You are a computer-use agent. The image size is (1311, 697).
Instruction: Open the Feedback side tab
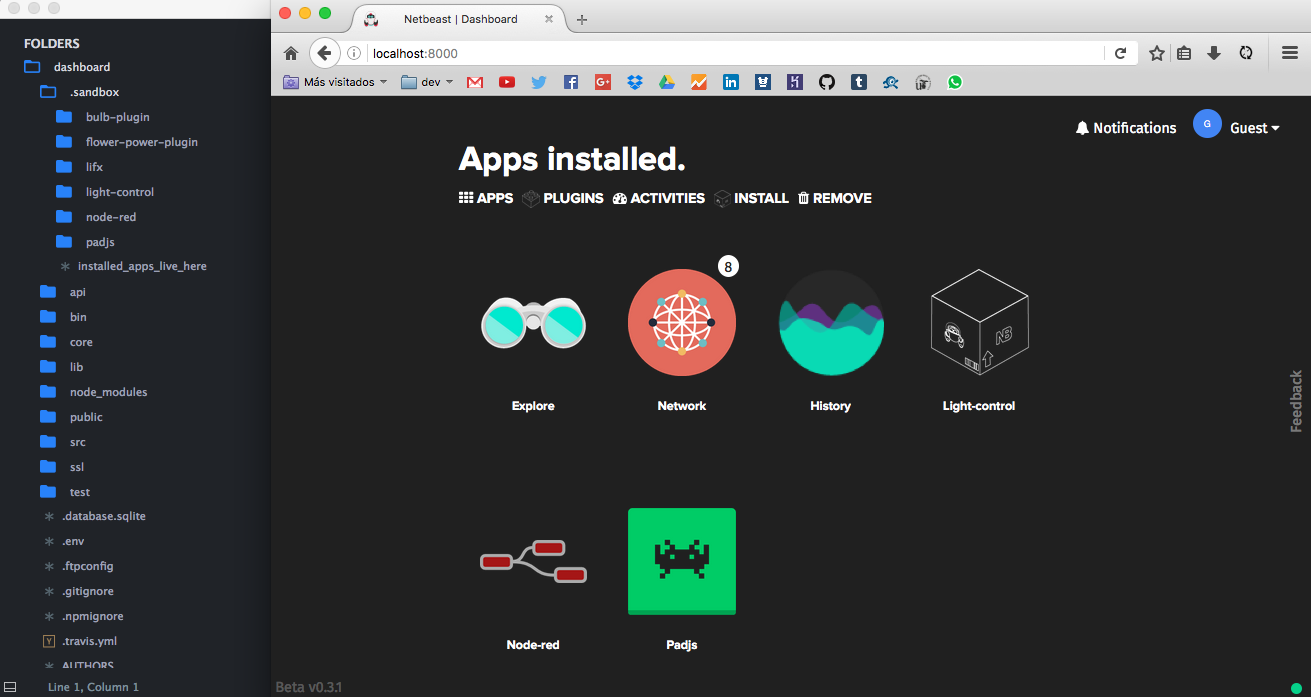pos(1297,401)
